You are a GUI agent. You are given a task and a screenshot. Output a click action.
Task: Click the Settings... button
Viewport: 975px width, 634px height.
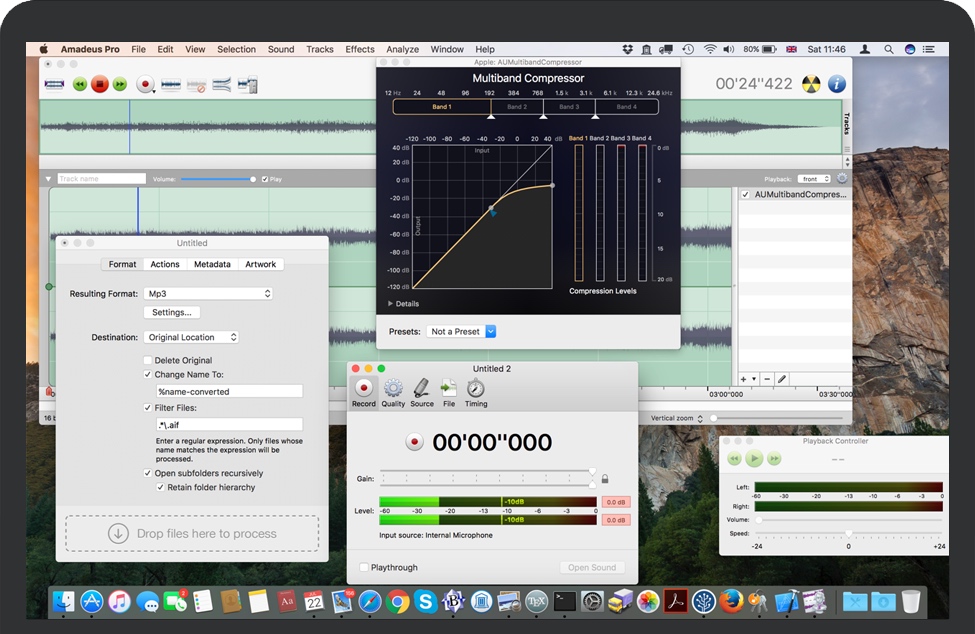tap(172, 312)
